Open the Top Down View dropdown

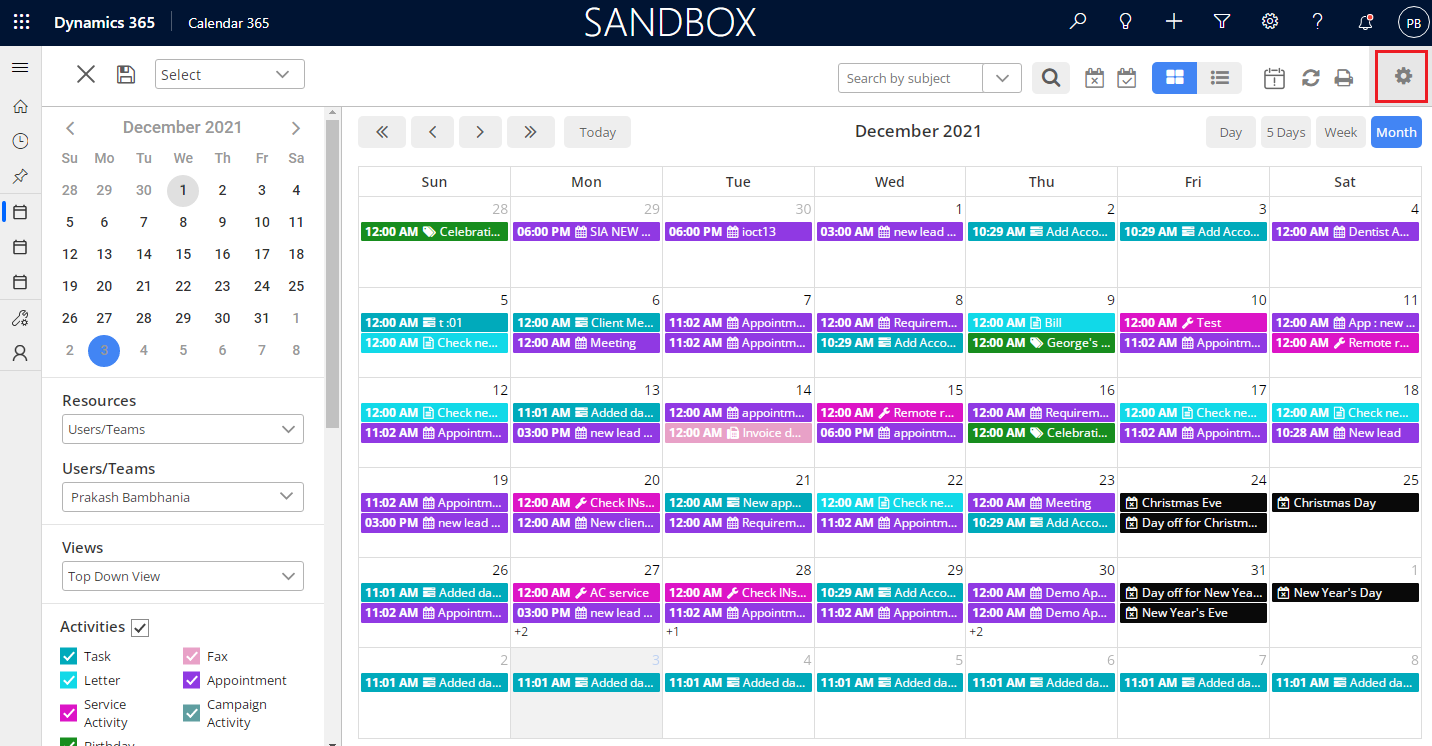[x=183, y=576]
